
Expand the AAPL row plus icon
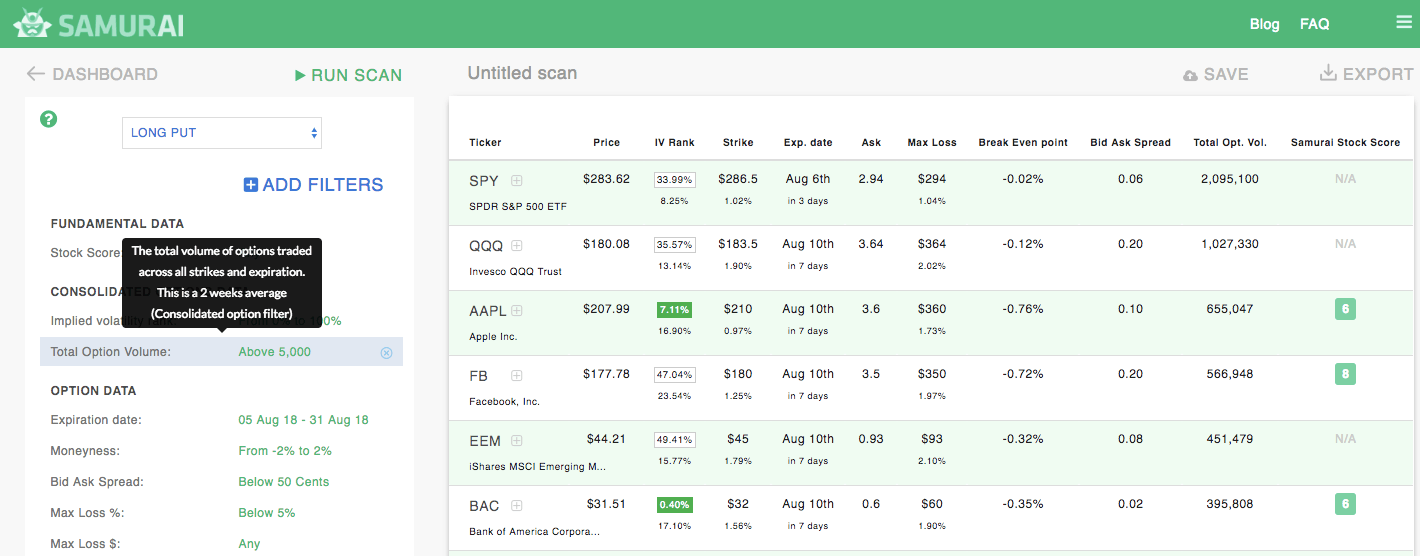517,310
